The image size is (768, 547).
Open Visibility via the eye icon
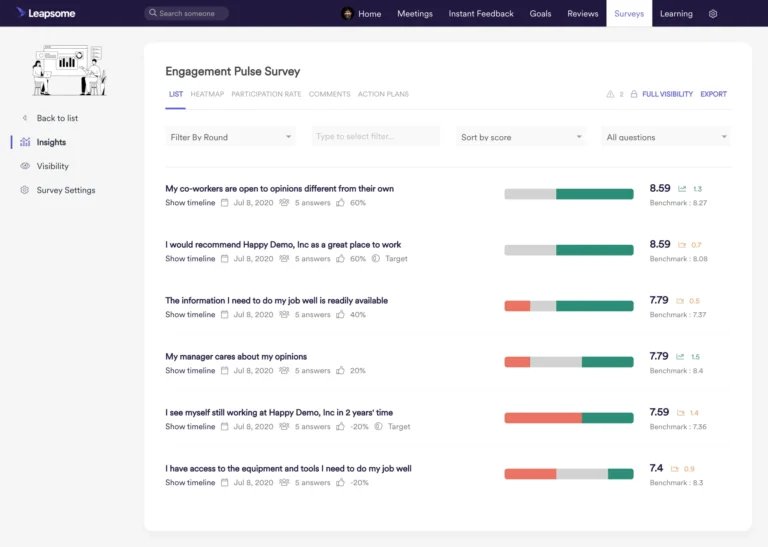click(x=25, y=166)
